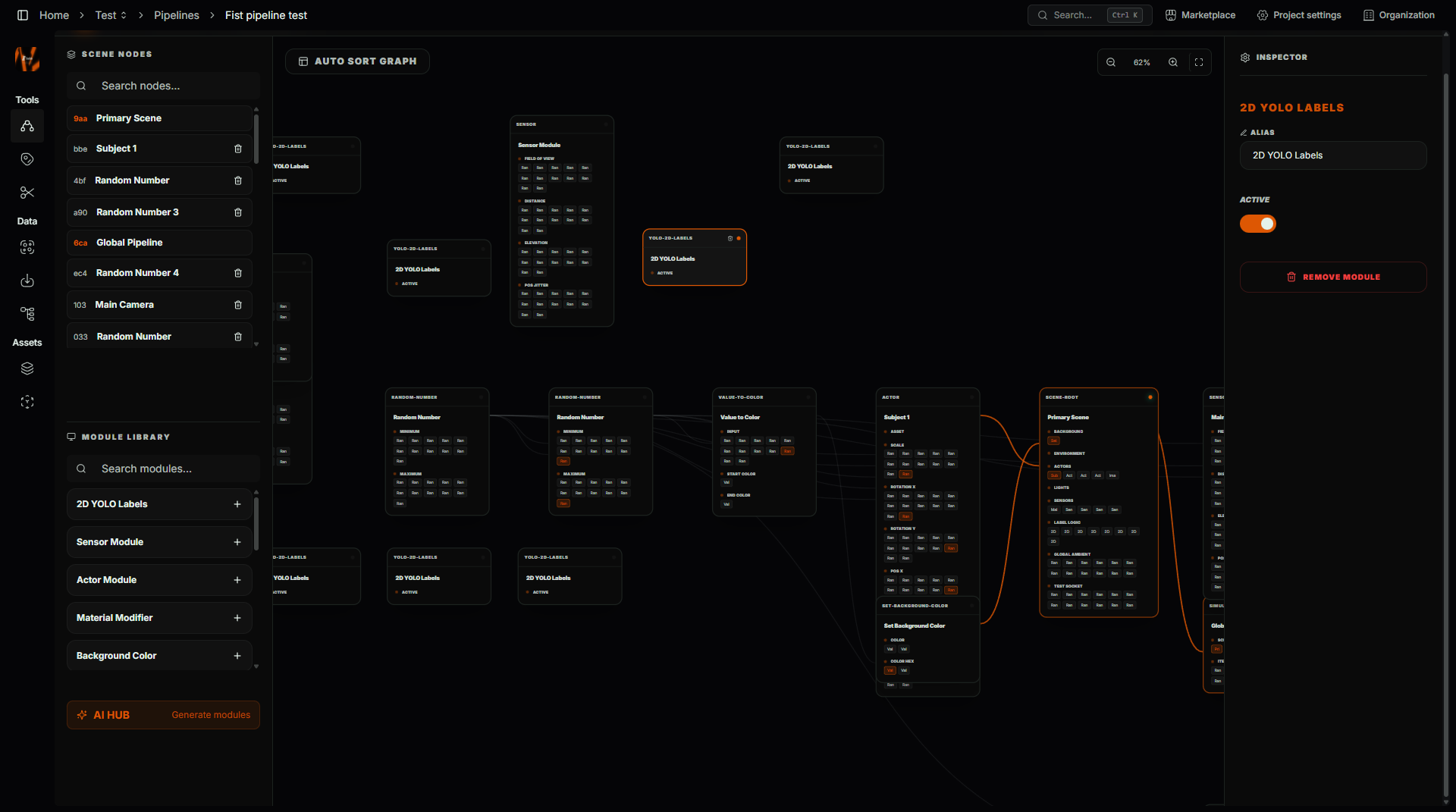Open AI HUB Generate modules
This screenshot has width=1456, height=812.
coord(163,715)
